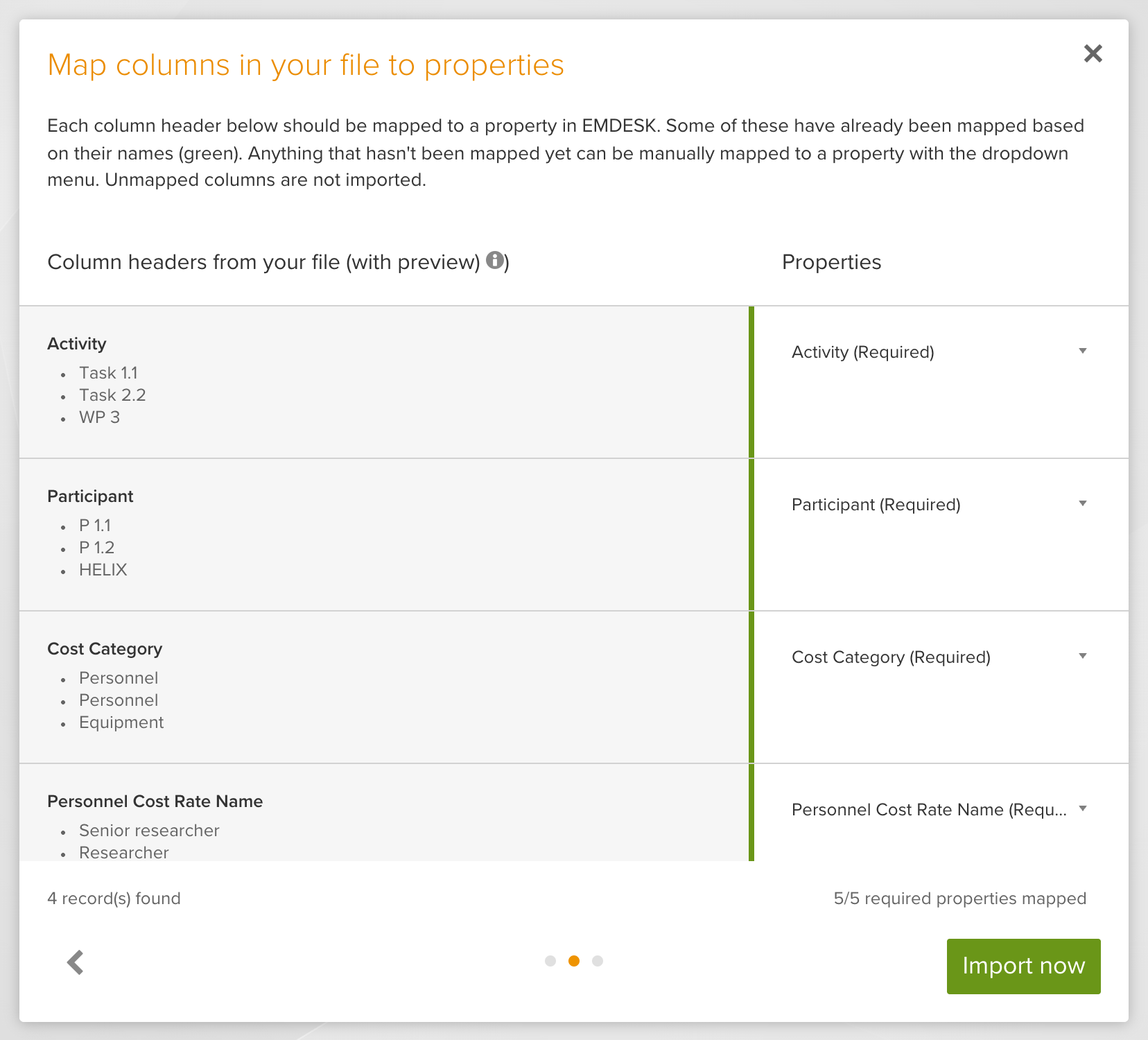Click the bold 'Activity' column header
This screenshot has height=1040, width=1148.
77,344
